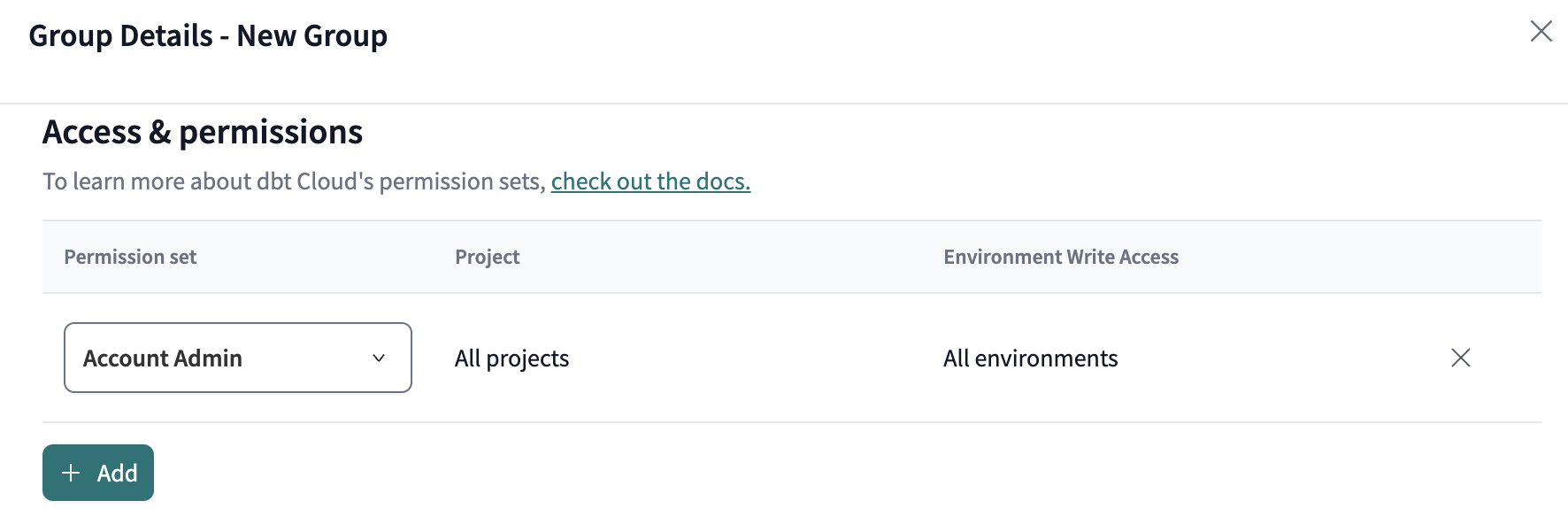Click the Environment Write Access column header

coord(1060,257)
